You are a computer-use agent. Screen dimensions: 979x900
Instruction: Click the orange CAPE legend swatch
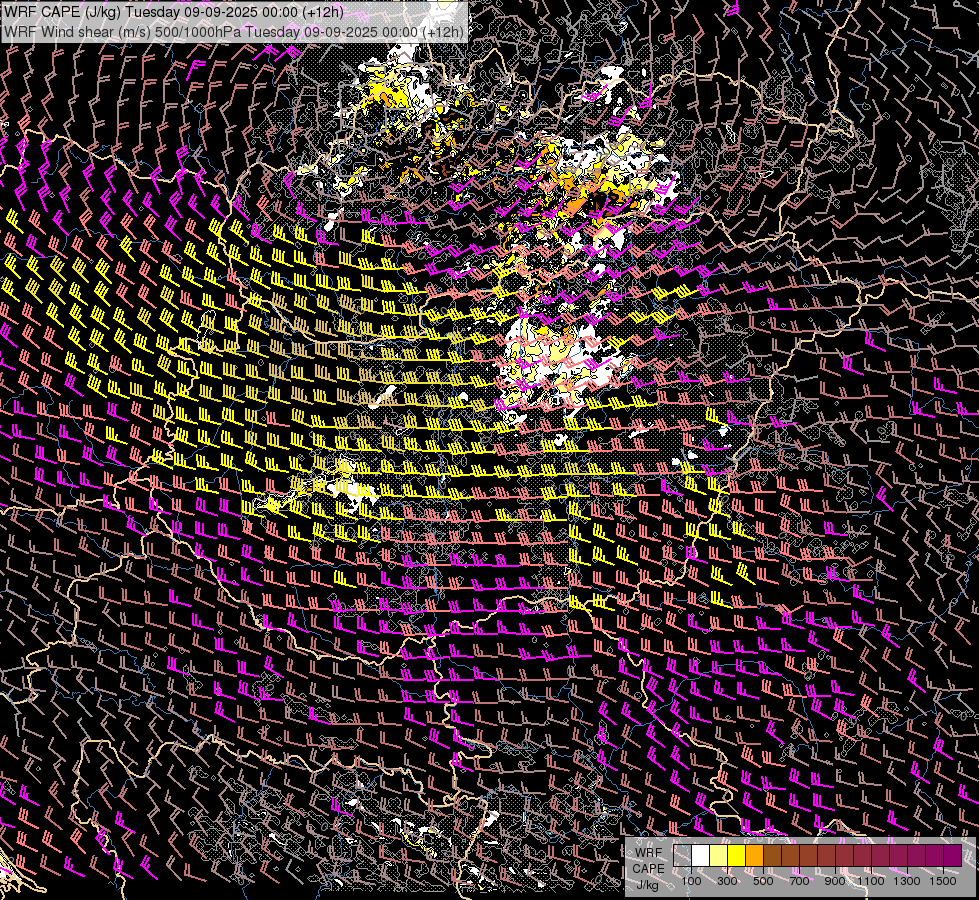[x=754, y=855]
